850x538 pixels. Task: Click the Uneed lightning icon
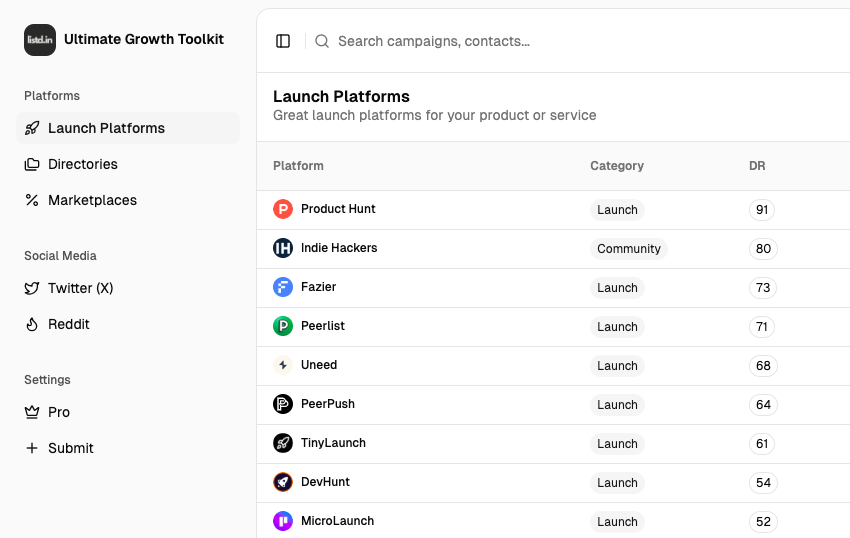[x=283, y=365]
